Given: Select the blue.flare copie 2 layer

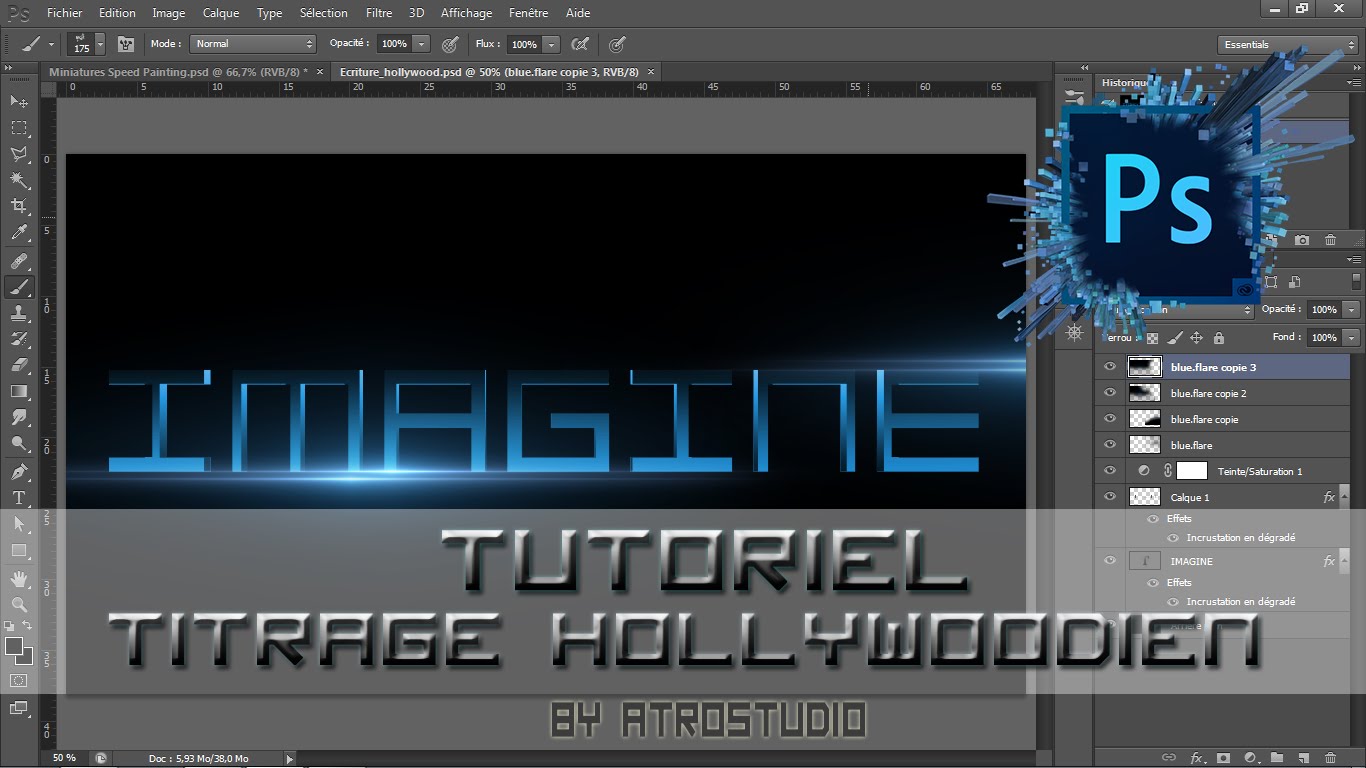Looking at the screenshot, I should [x=1208, y=393].
